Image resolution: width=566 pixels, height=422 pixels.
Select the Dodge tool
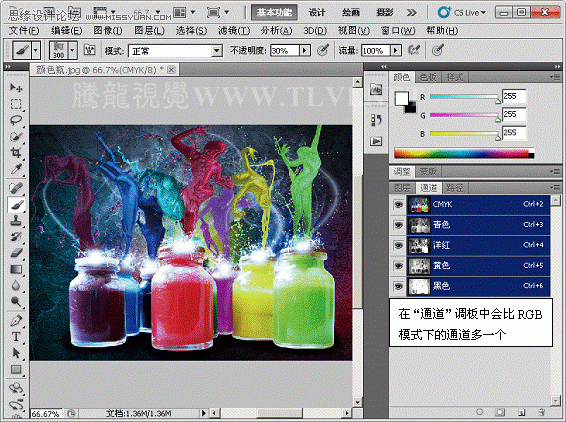[16, 301]
